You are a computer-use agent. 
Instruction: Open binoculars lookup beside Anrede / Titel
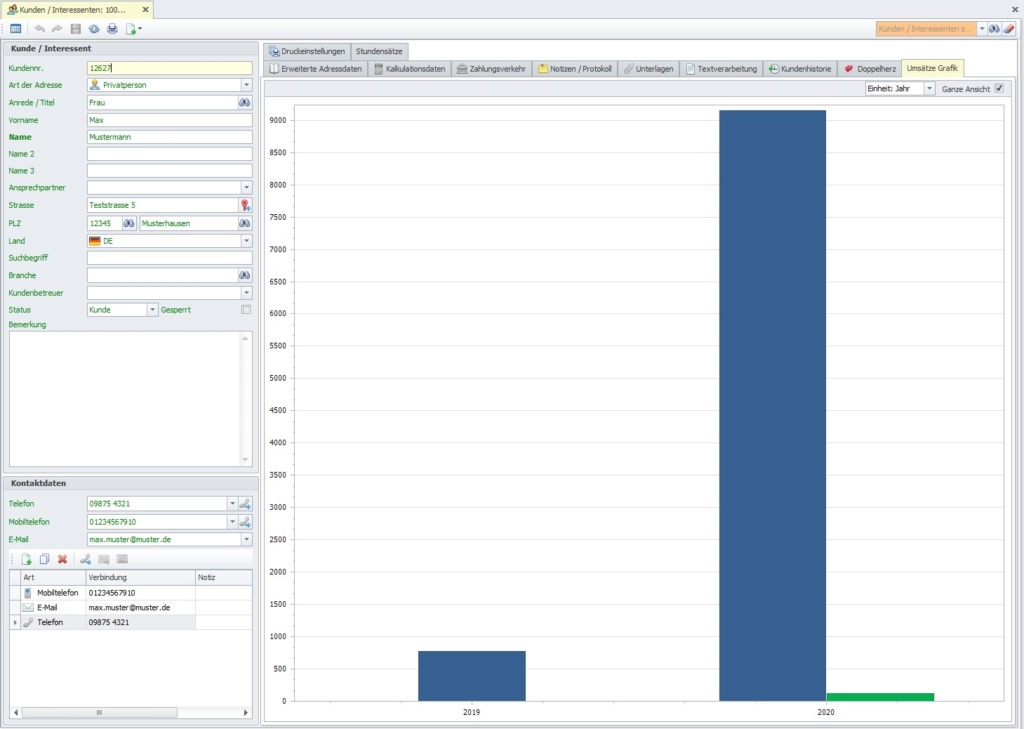(244, 103)
